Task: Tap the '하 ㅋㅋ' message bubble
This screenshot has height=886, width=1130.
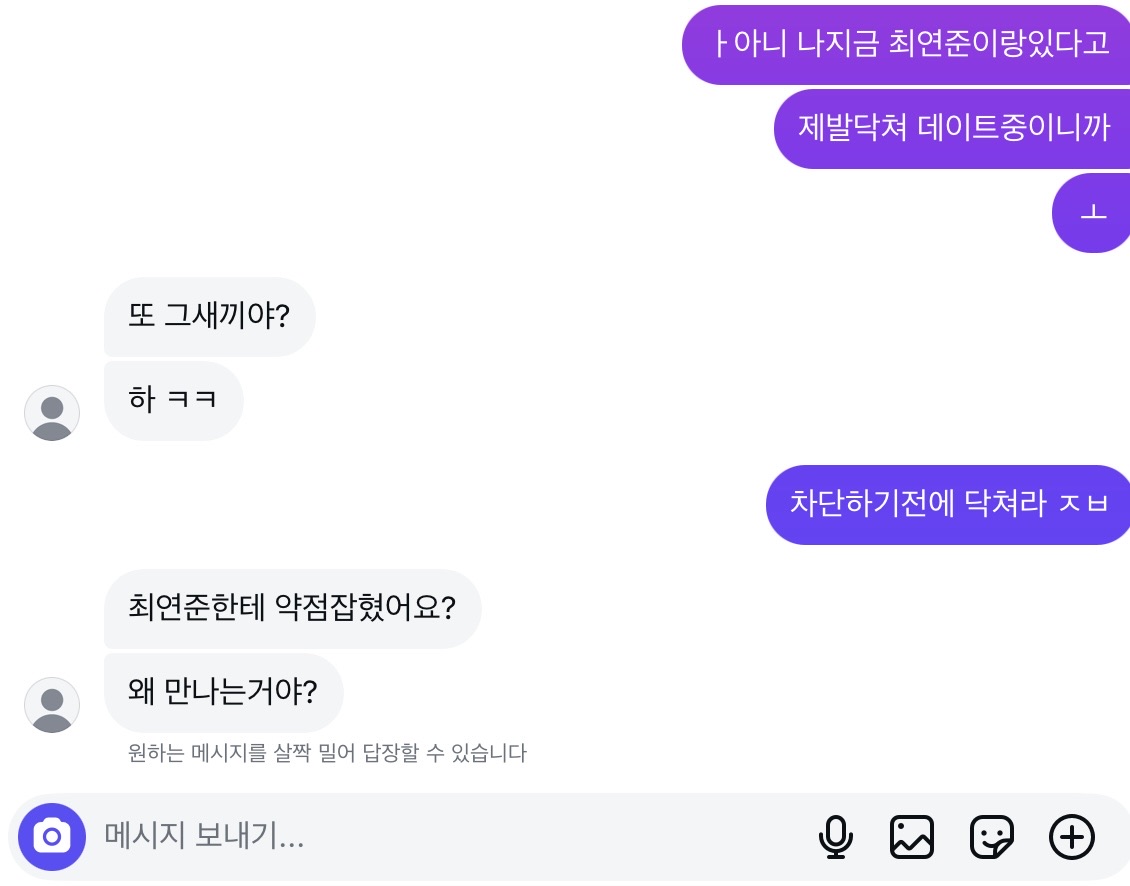Action: [x=173, y=401]
